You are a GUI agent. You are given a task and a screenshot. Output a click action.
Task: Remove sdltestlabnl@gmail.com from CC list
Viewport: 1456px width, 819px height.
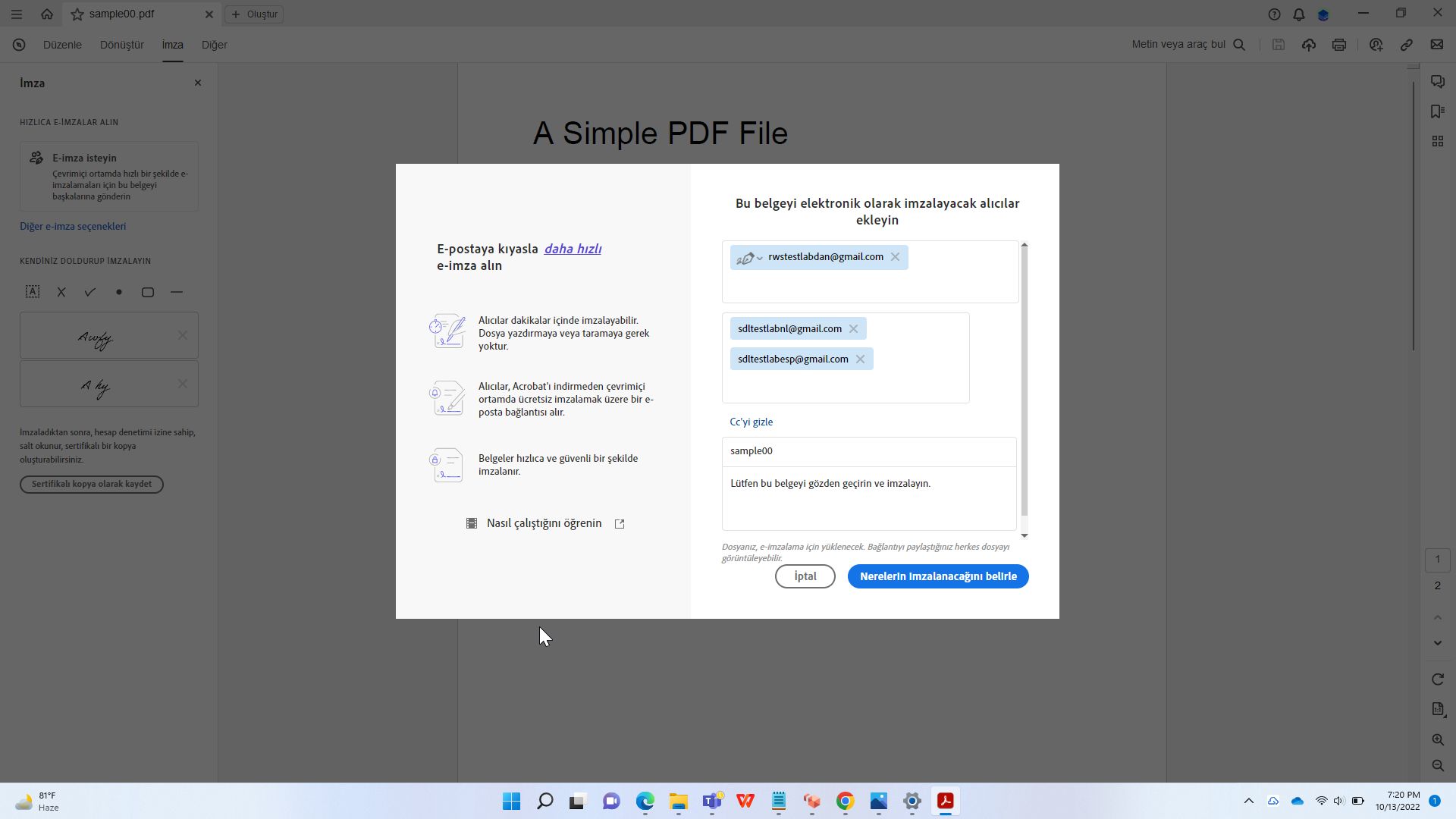(853, 329)
